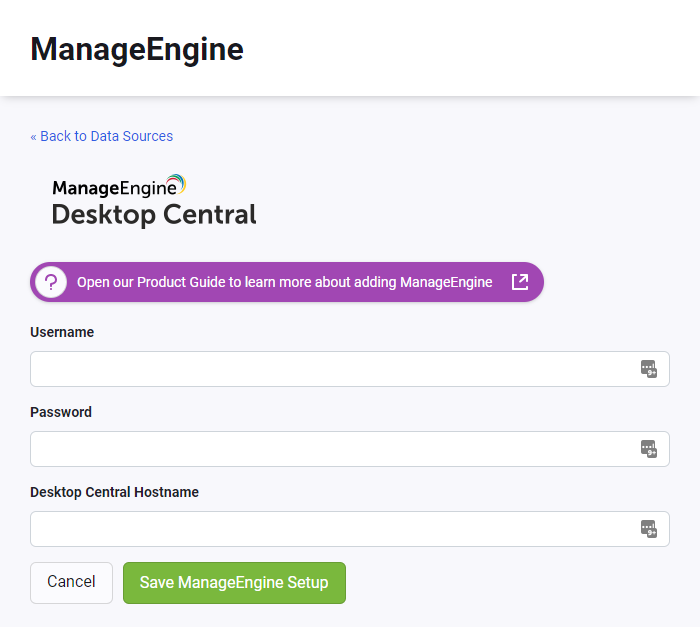Click the password manager icon in the Password field

pos(649,449)
